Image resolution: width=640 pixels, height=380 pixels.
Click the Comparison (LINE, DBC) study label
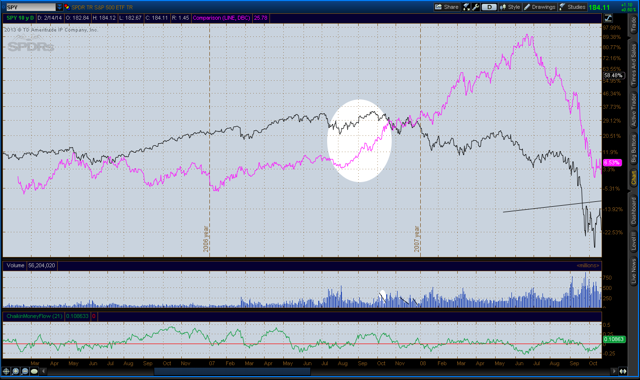221,18
